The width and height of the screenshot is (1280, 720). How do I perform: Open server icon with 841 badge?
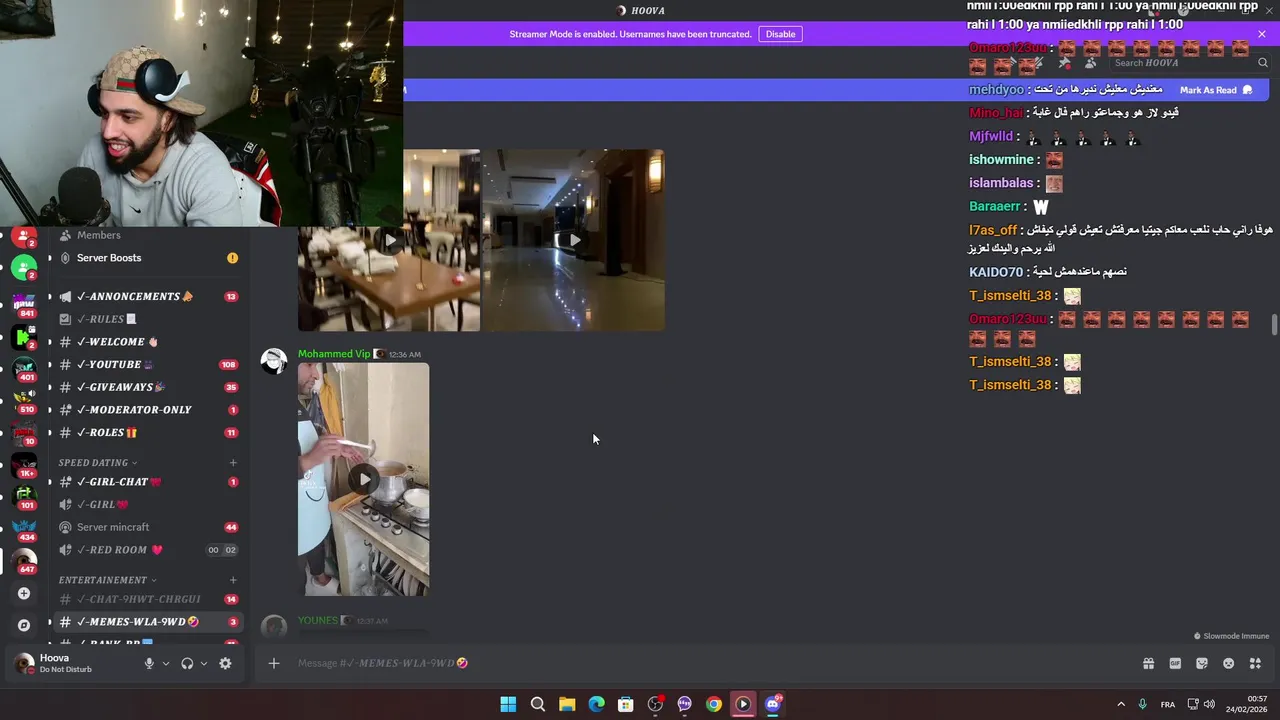tap(24, 305)
